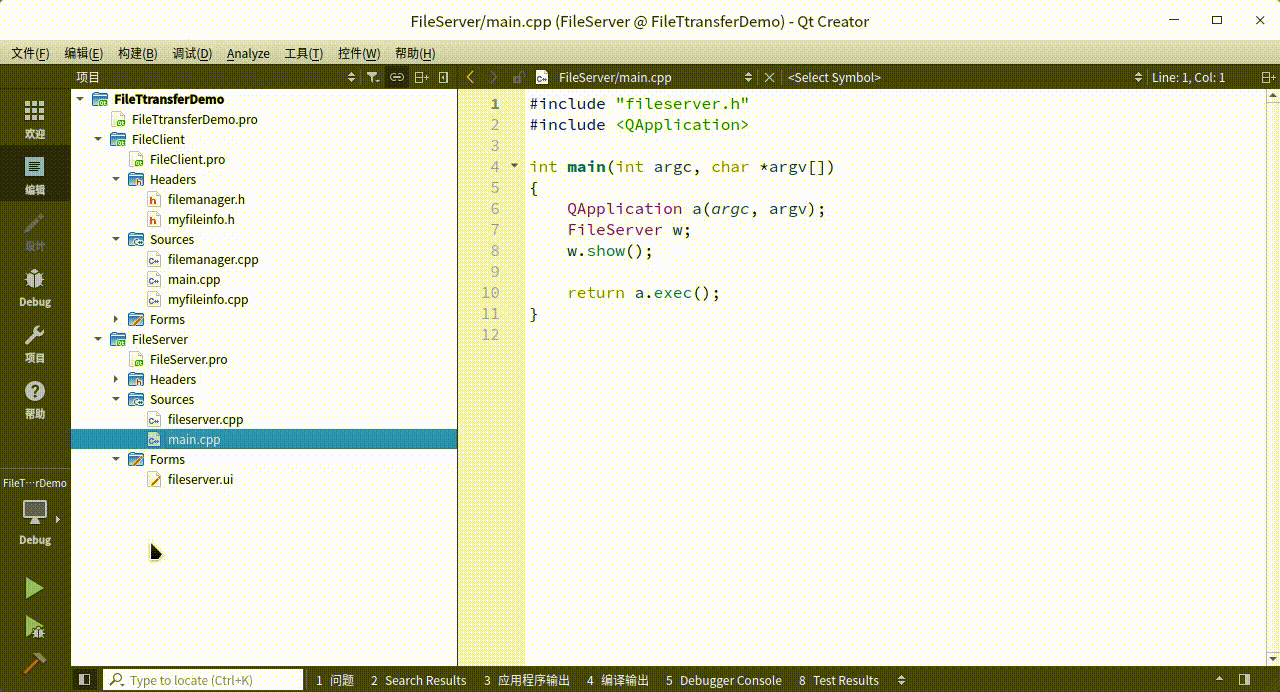
Task: Open fileserver.ui form file
Action: 200,479
